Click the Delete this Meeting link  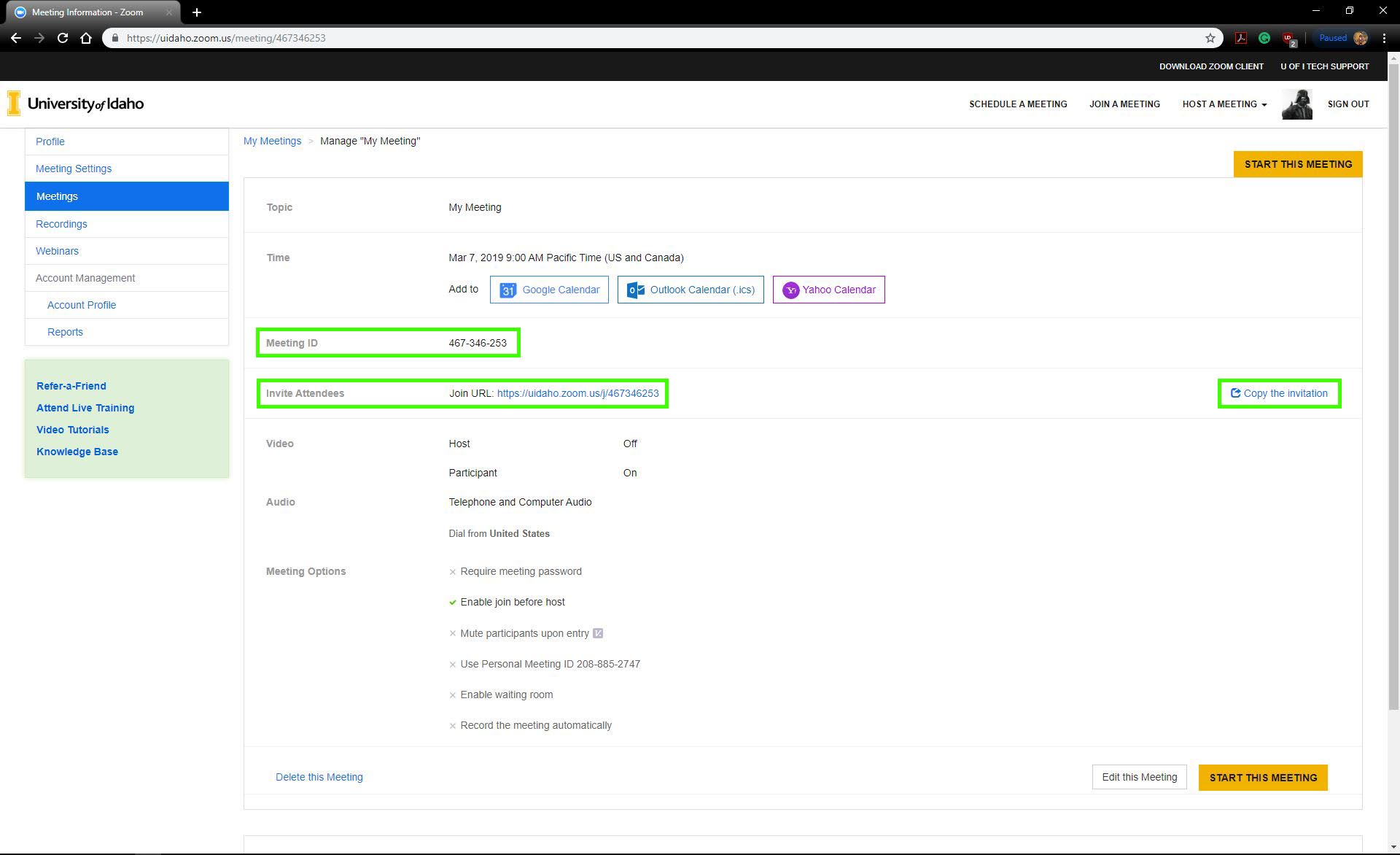tap(319, 777)
